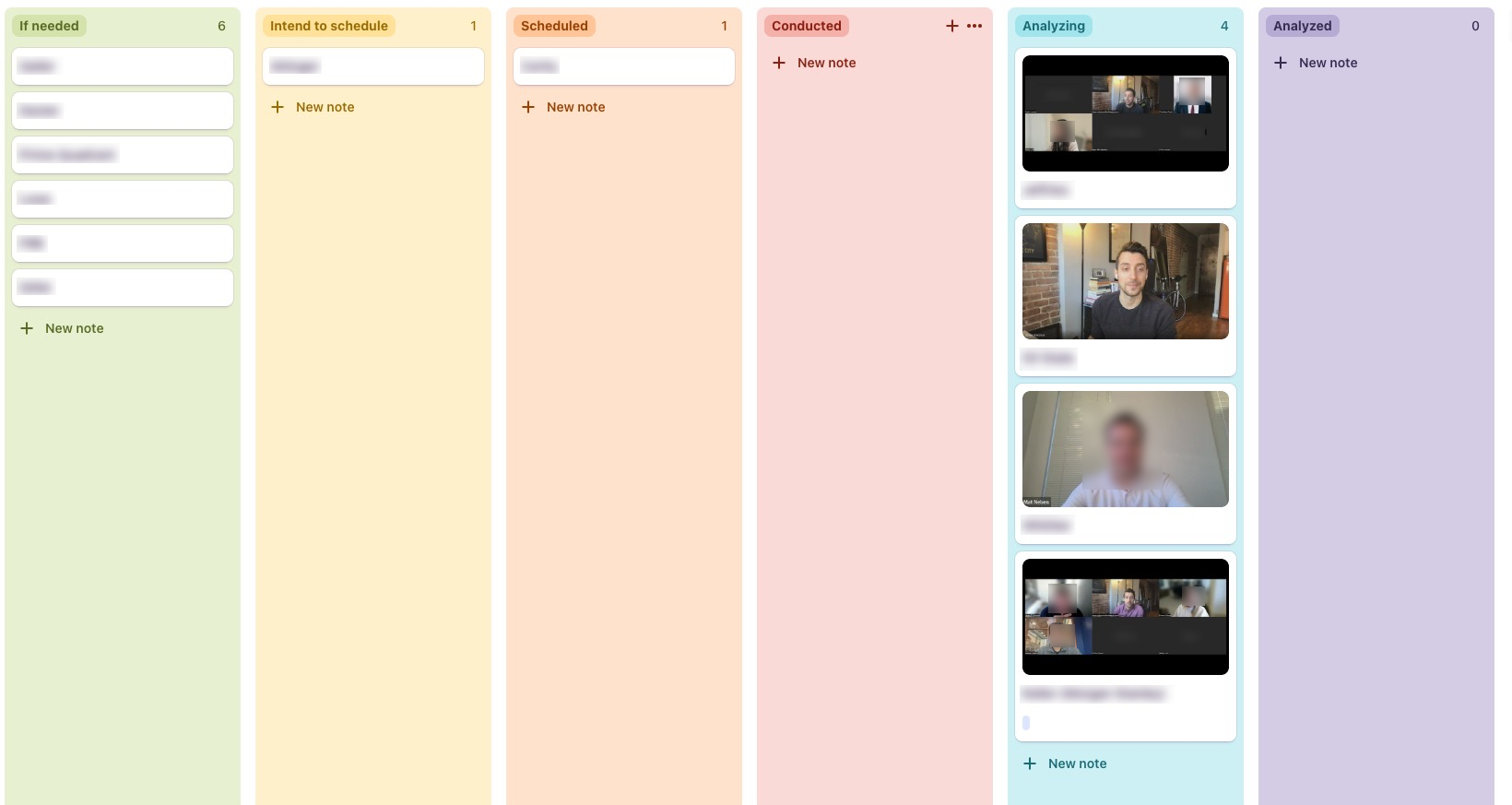Add a New note to Analyzing column
Image resolution: width=1512 pixels, height=805 pixels.
coord(1065,764)
